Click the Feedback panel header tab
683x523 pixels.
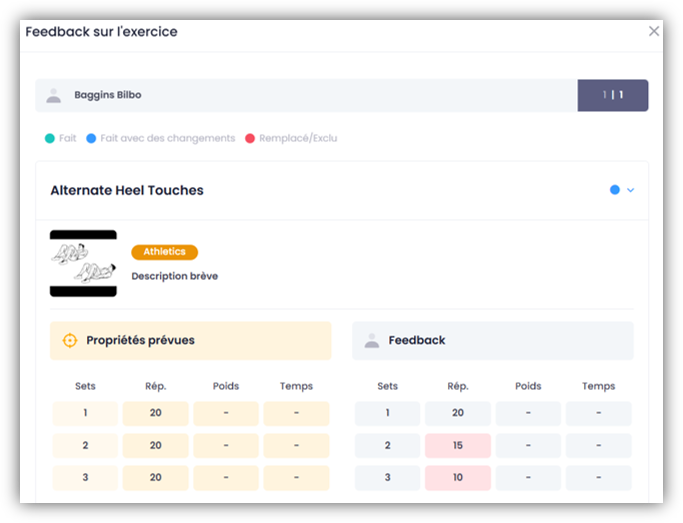pyautogui.click(x=492, y=340)
